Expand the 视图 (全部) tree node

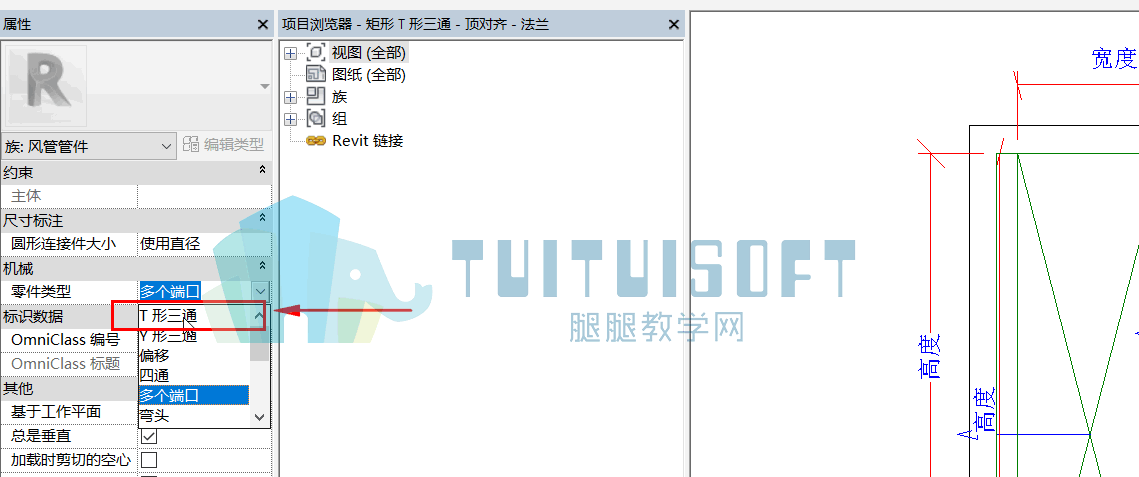(x=291, y=53)
